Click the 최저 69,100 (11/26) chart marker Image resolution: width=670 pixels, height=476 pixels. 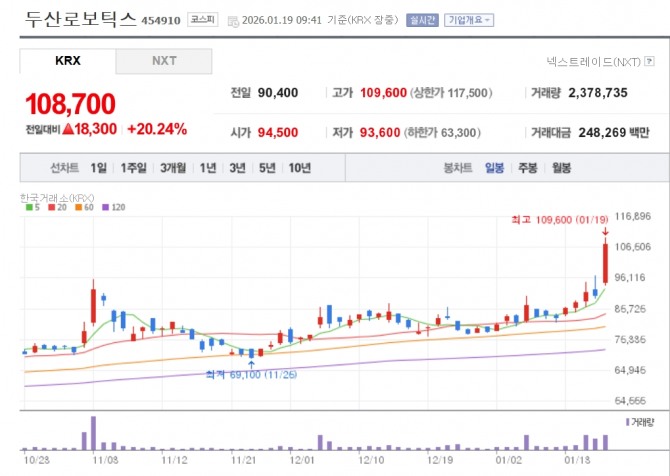coord(251,375)
